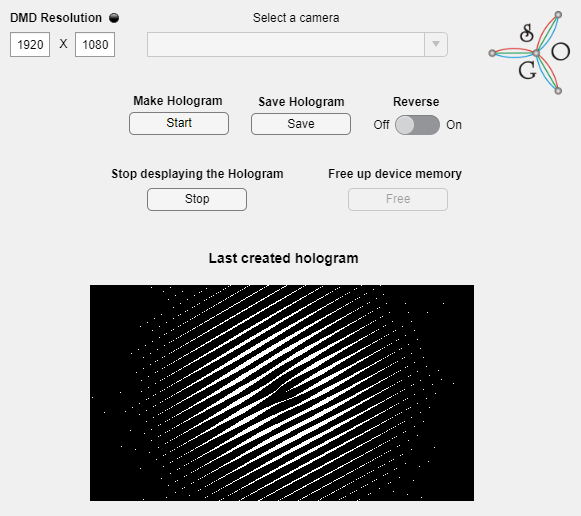
Task: Click the last created hologram image
Action: [x=282, y=393]
